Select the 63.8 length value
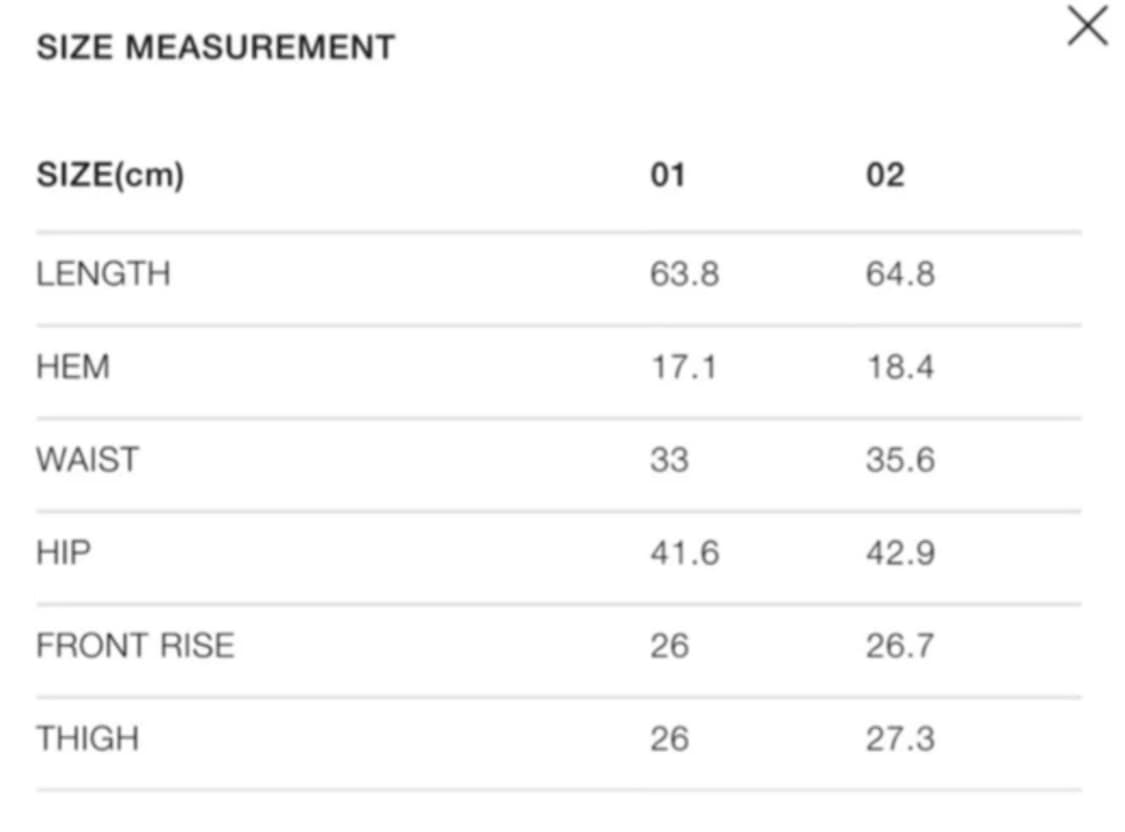The width and height of the screenshot is (1125, 832). tap(684, 274)
